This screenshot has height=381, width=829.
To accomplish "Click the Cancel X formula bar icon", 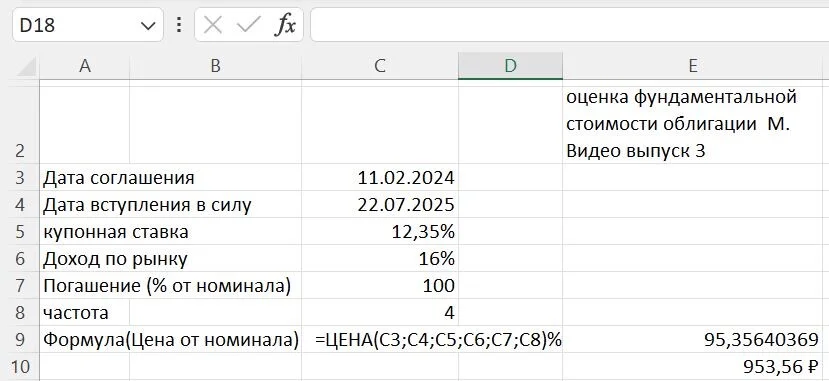I will click(213, 25).
